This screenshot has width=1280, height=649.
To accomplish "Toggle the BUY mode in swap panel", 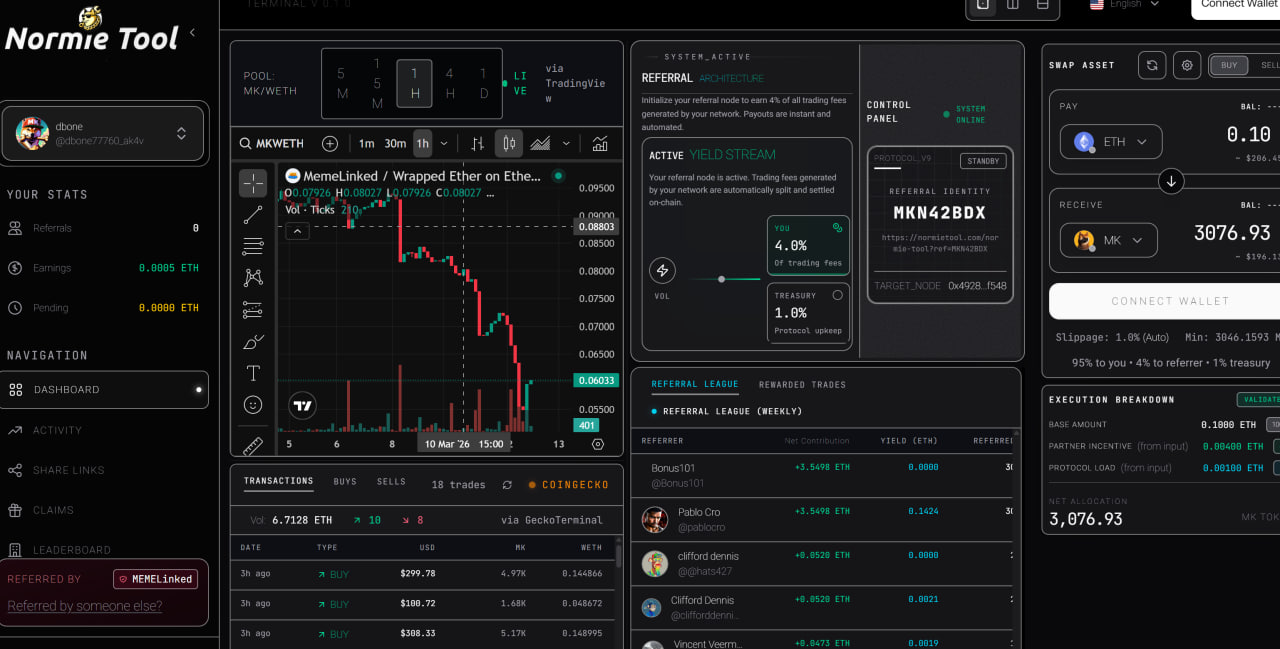I will click(x=1229, y=65).
